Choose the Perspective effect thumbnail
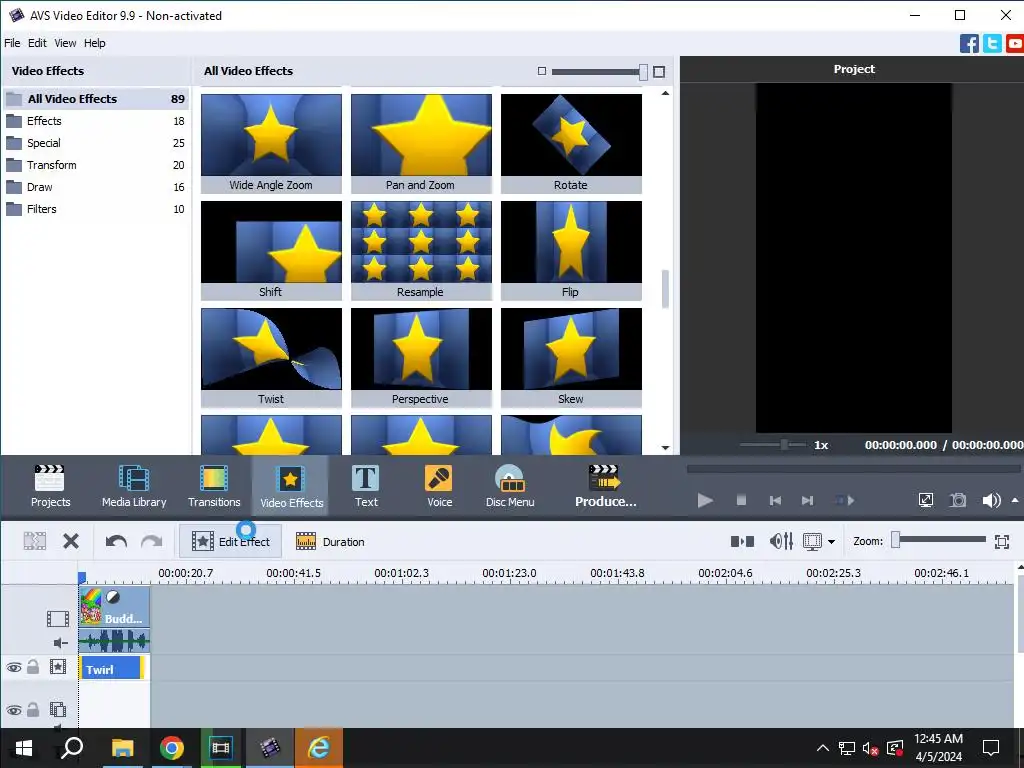1024x768 pixels. [421, 357]
